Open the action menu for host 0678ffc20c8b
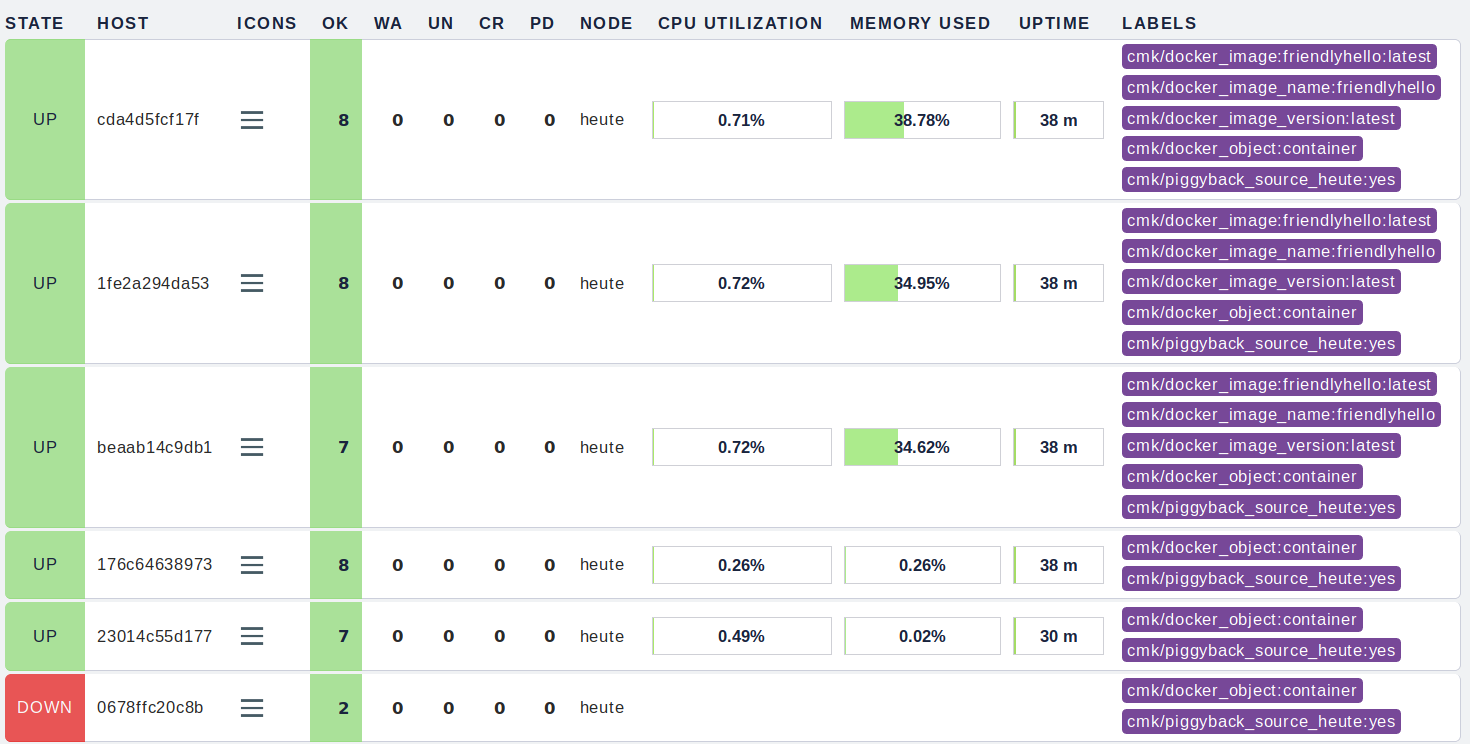 (x=252, y=707)
